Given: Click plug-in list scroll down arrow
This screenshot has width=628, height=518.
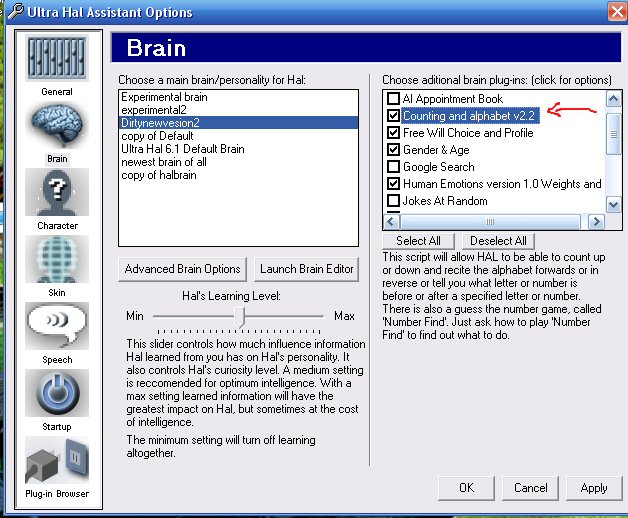Looking at the screenshot, I should coord(613,205).
